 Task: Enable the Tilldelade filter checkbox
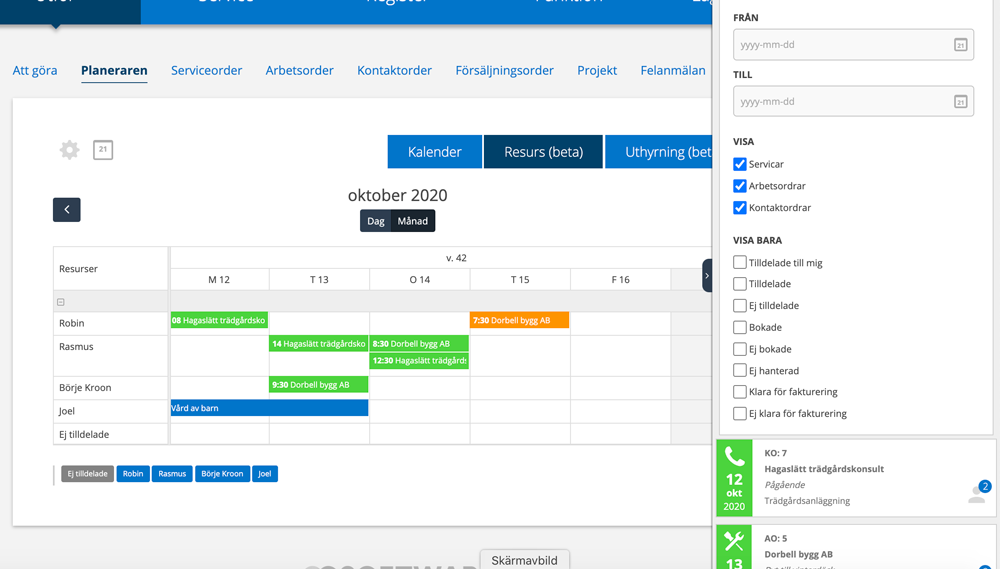(x=740, y=284)
